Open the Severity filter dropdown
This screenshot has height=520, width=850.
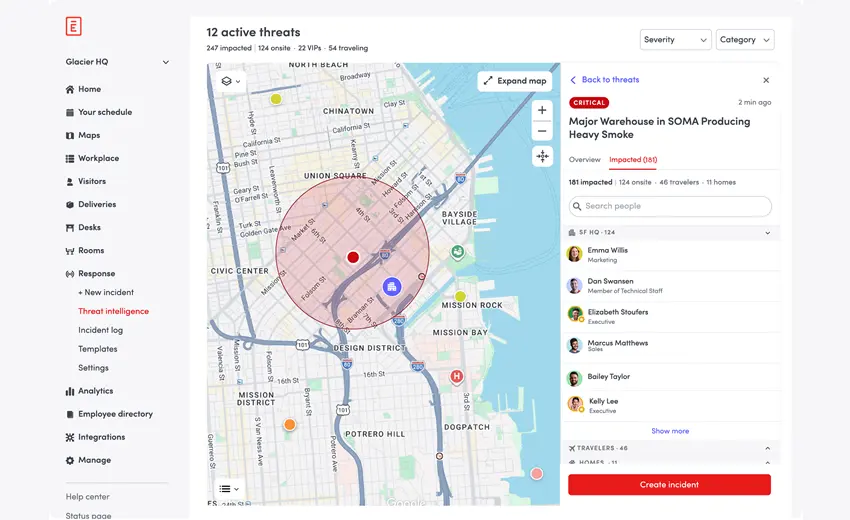pyautogui.click(x=675, y=40)
